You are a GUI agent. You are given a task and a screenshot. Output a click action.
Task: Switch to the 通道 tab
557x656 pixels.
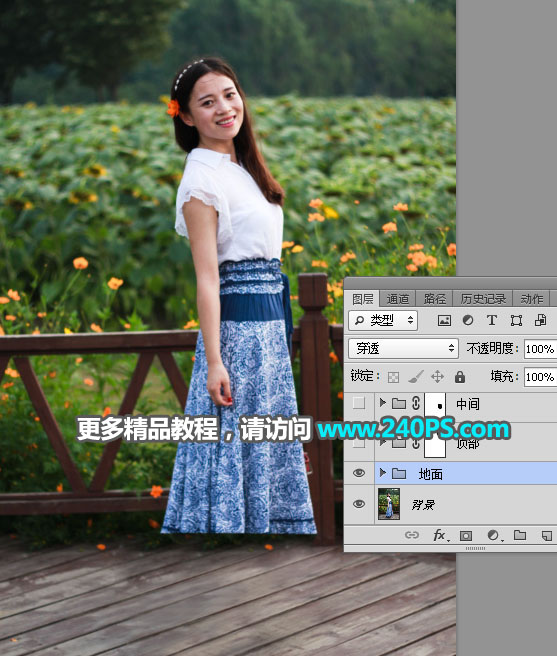point(397,299)
